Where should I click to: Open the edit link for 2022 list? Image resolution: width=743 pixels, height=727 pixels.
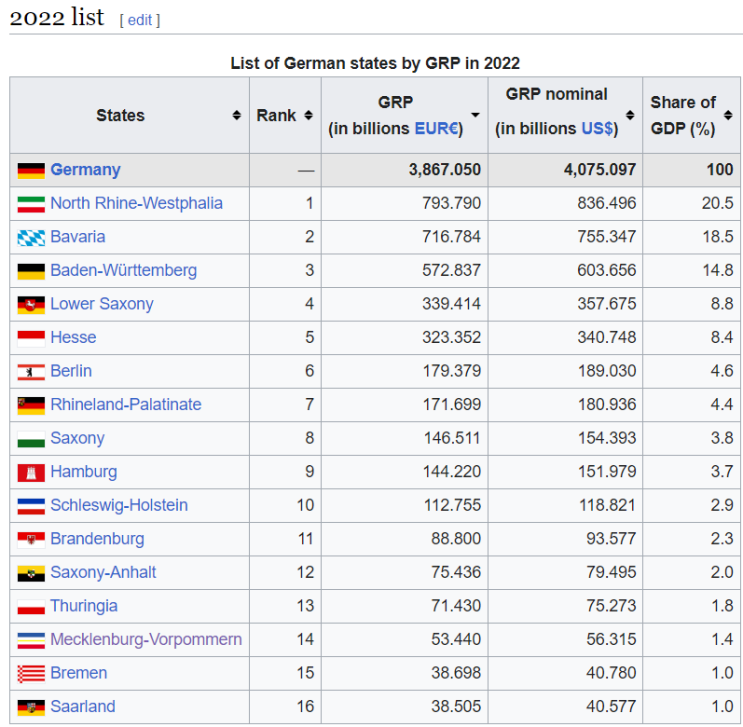(140, 20)
